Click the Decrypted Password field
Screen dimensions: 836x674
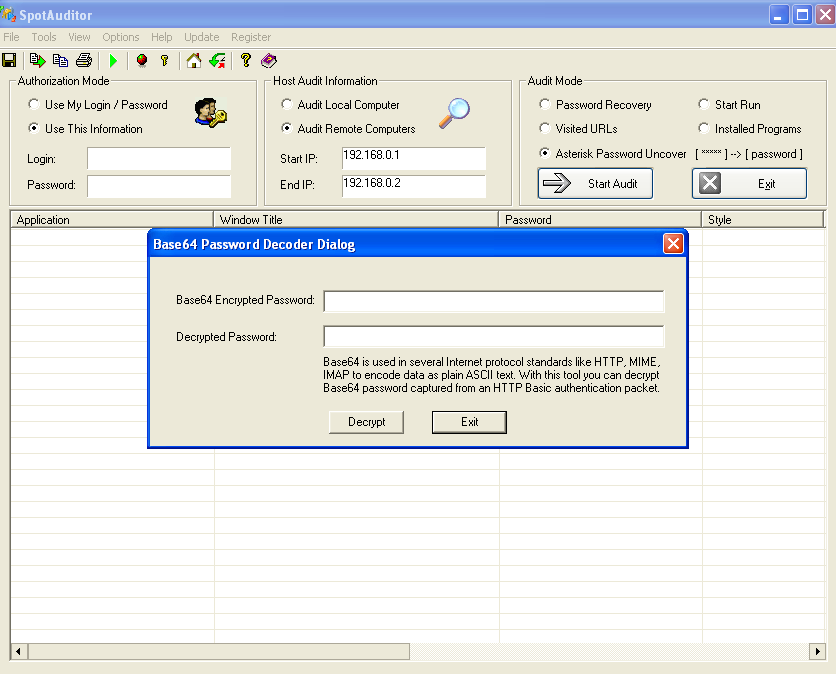[494, 336]
